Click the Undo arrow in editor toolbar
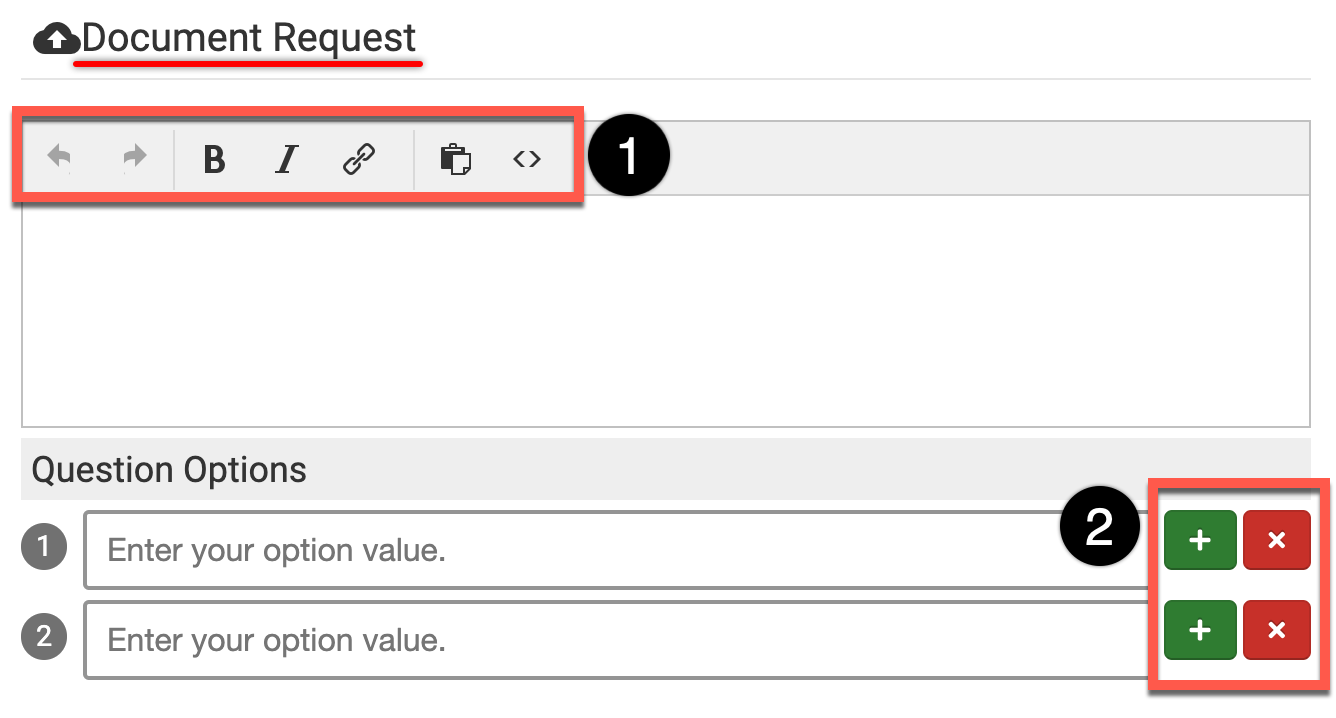The width and height of the screenshot is (1336, 718). click(x=60, y=158)
